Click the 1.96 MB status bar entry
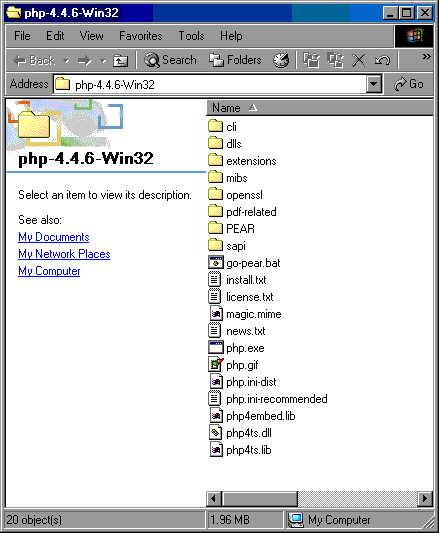This screenshot has height=533, width=439. 230,520
